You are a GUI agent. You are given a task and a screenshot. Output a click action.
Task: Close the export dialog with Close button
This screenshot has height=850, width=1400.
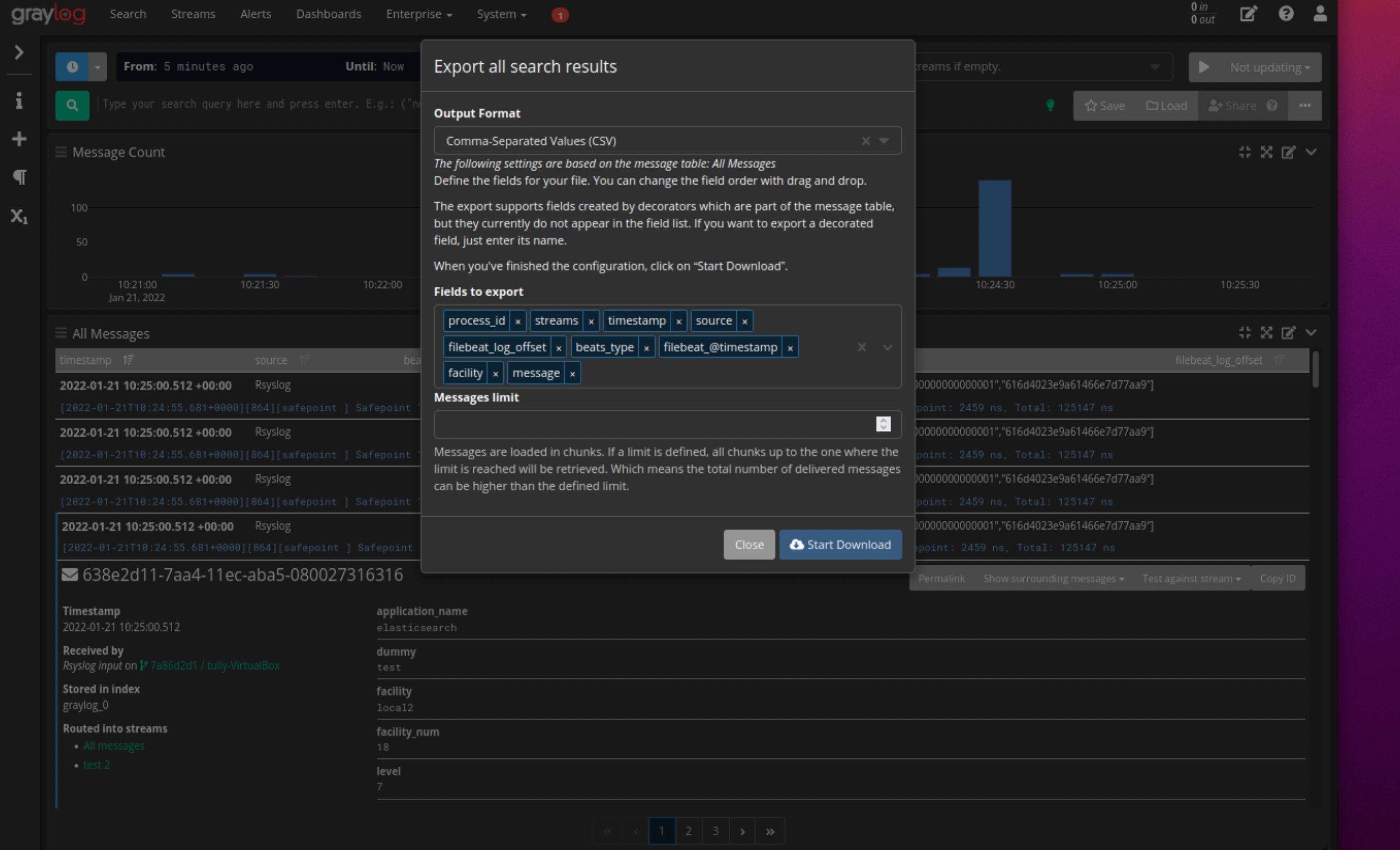(x=749, y=544)
